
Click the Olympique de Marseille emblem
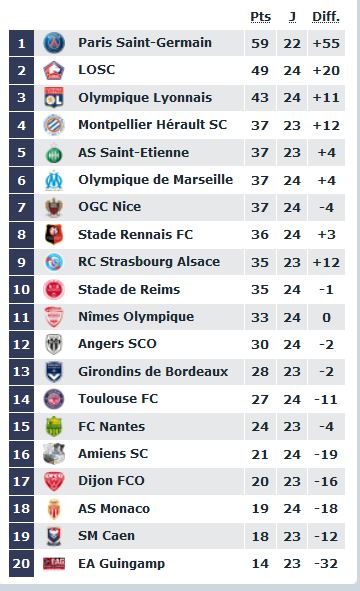click(x=54, y=180)
